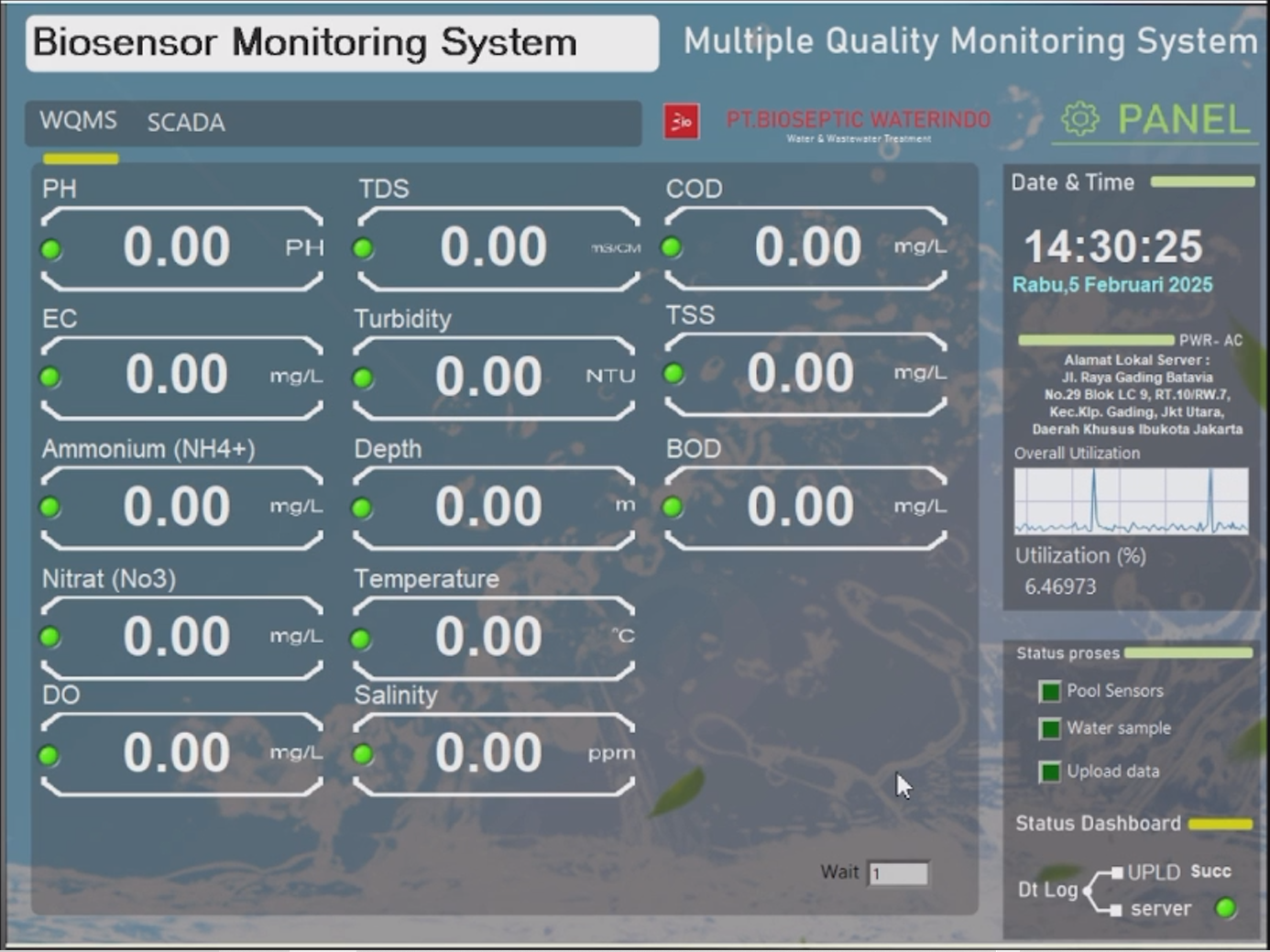Click the COD sensor status light
The width and height of the screenshot is (1270, 952).
672,247
